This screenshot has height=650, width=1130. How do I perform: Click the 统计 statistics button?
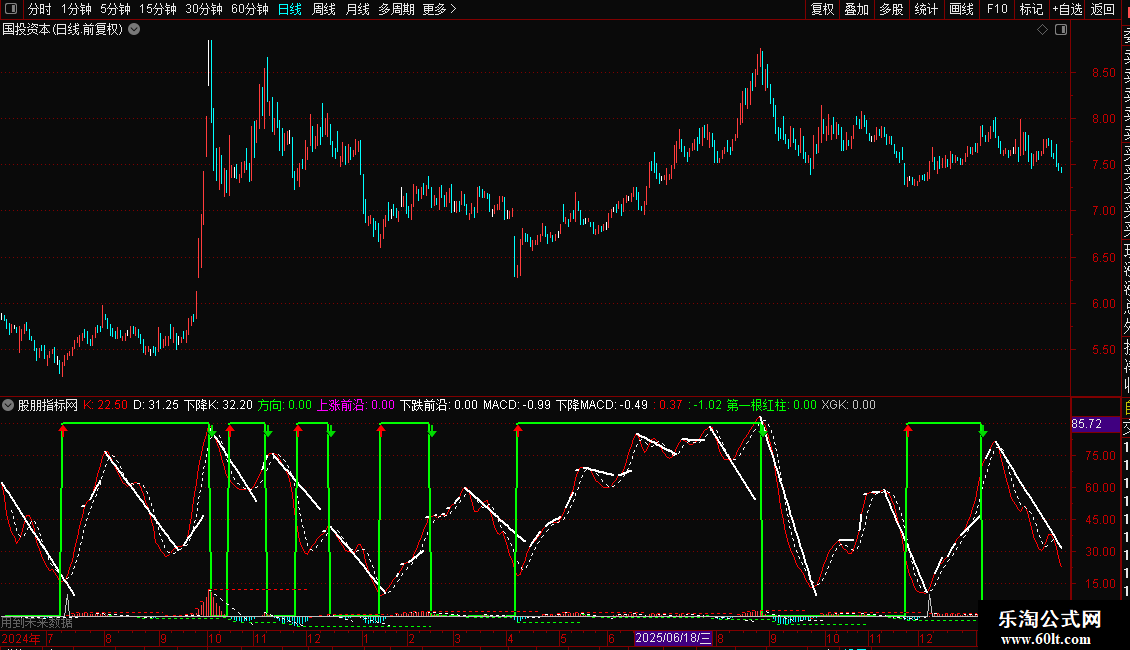point(926,9)
